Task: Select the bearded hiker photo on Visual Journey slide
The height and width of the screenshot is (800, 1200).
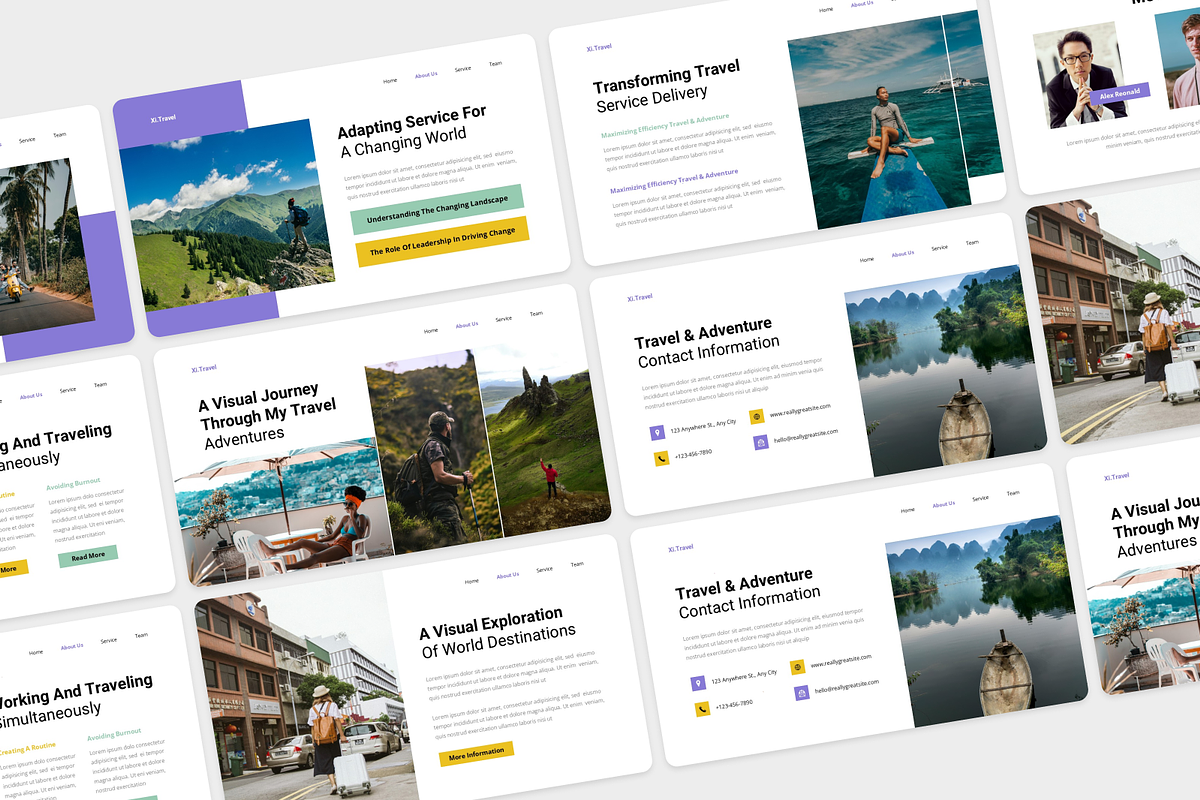Action: coord(432,450)
